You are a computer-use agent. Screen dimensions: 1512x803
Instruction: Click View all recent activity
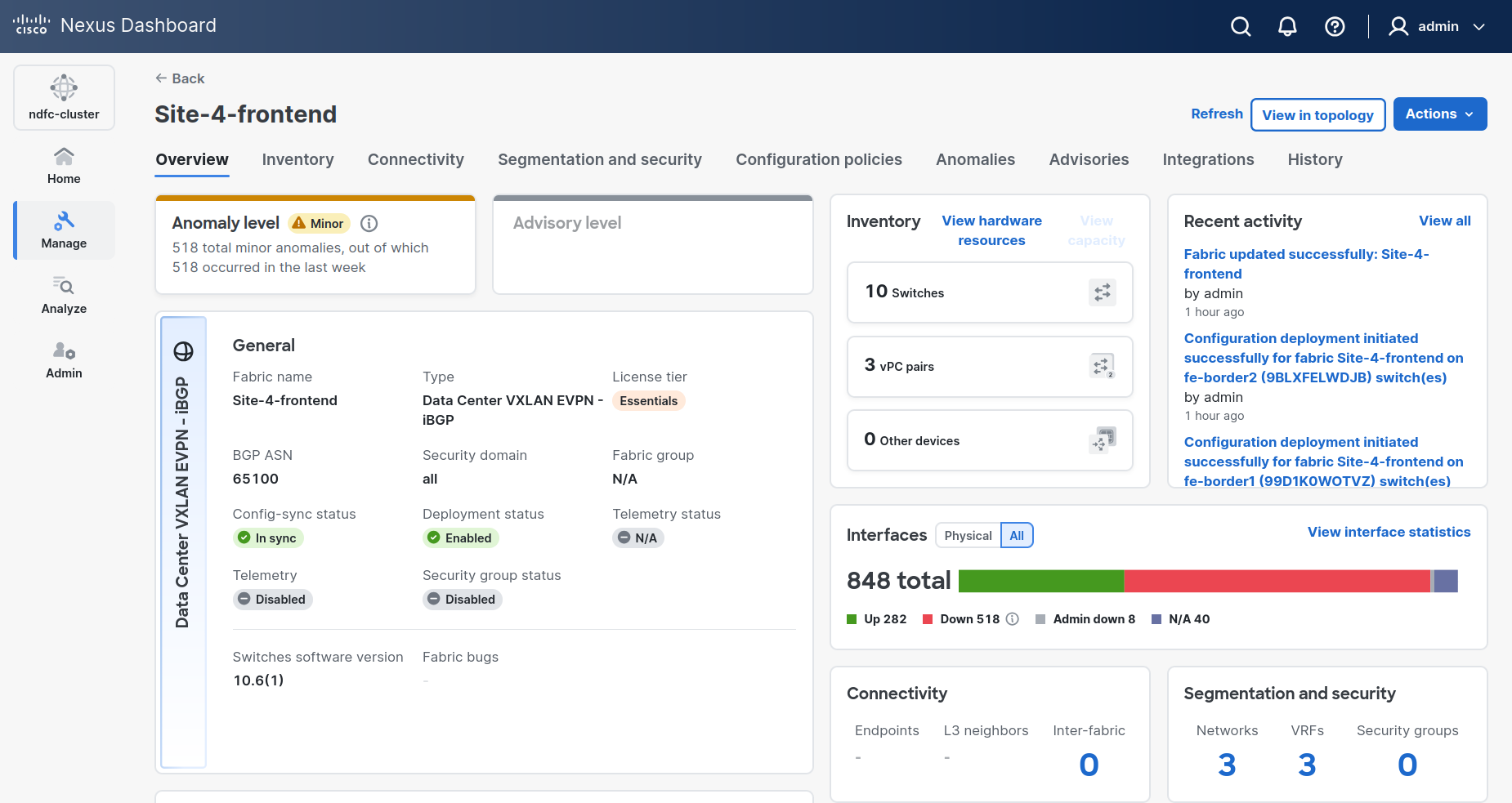(1445, 221)
